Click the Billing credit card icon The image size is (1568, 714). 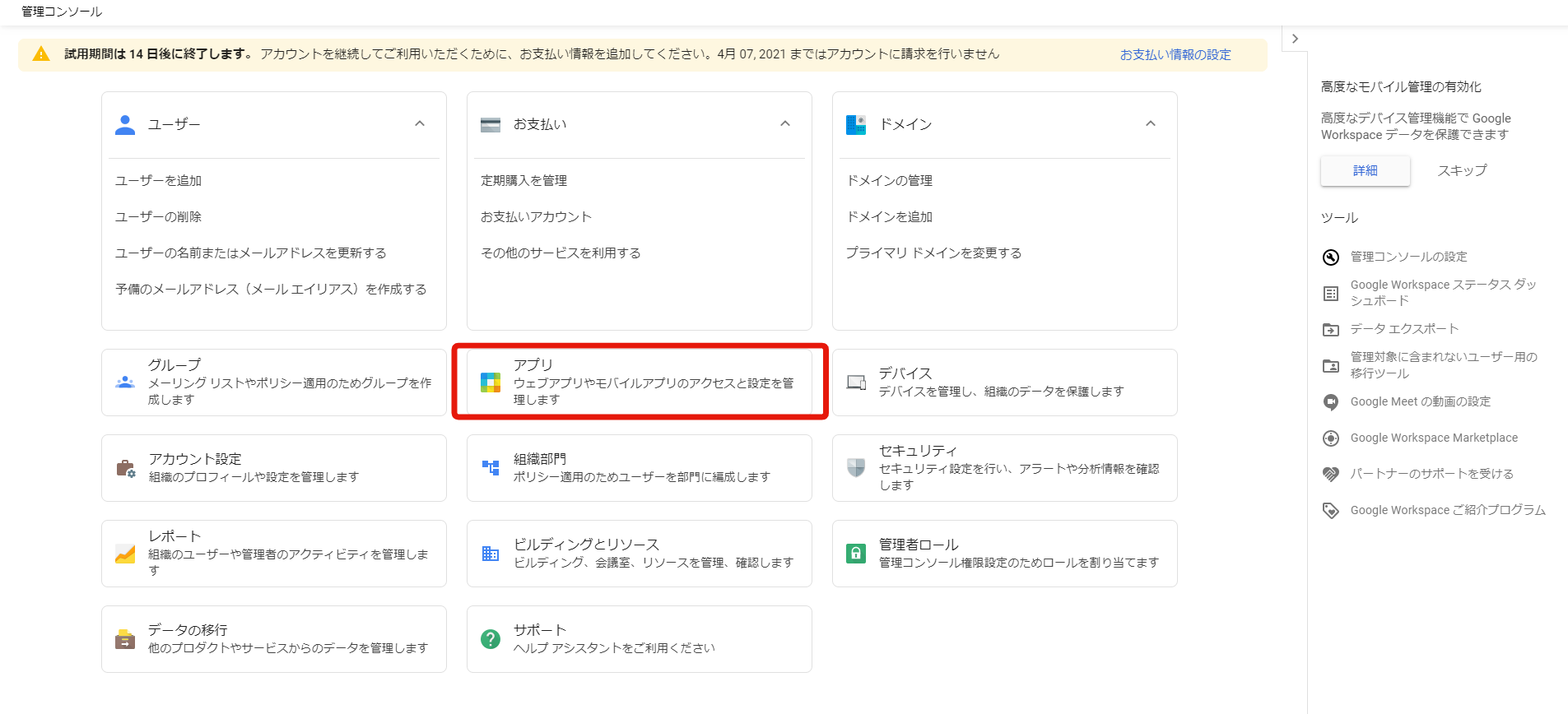pos(491,125)
